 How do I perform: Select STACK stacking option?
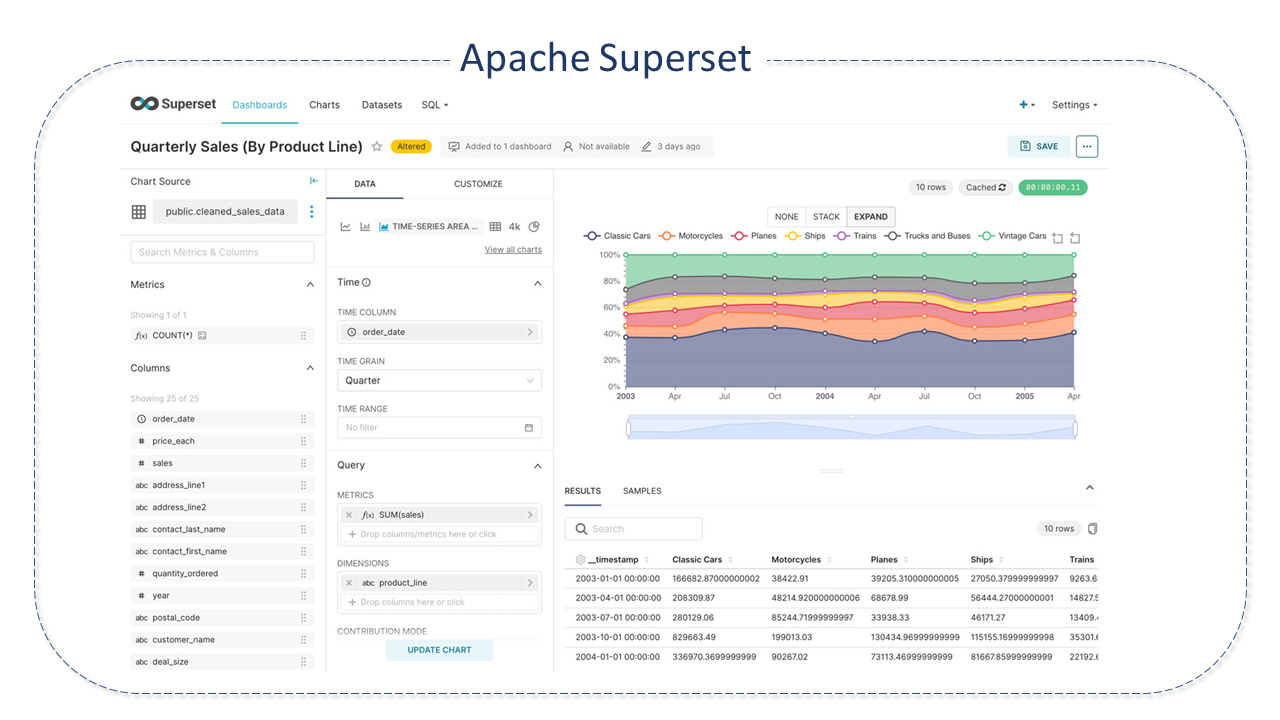[x=827, y=217]
